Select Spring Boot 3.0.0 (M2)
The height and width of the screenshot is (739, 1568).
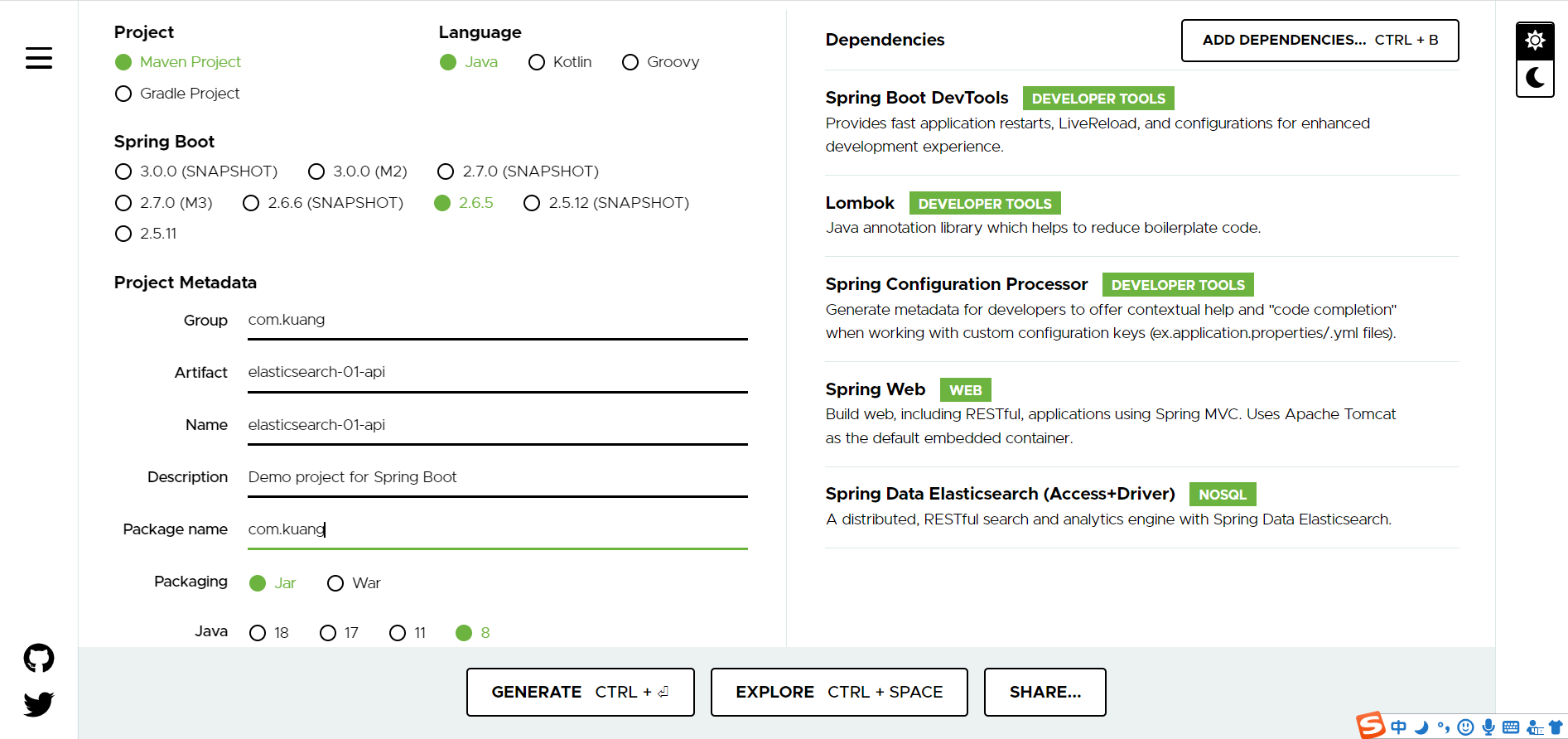click(358, 171)
